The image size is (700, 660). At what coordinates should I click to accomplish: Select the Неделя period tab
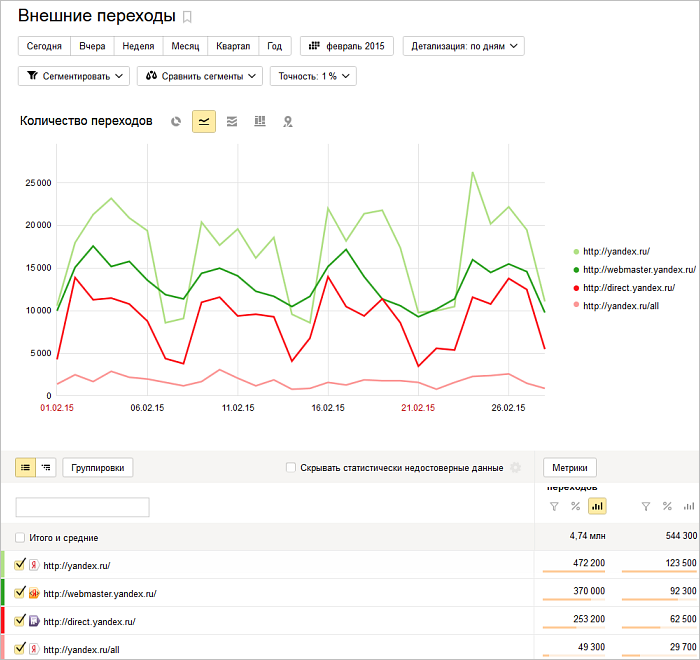coord(138,46)
